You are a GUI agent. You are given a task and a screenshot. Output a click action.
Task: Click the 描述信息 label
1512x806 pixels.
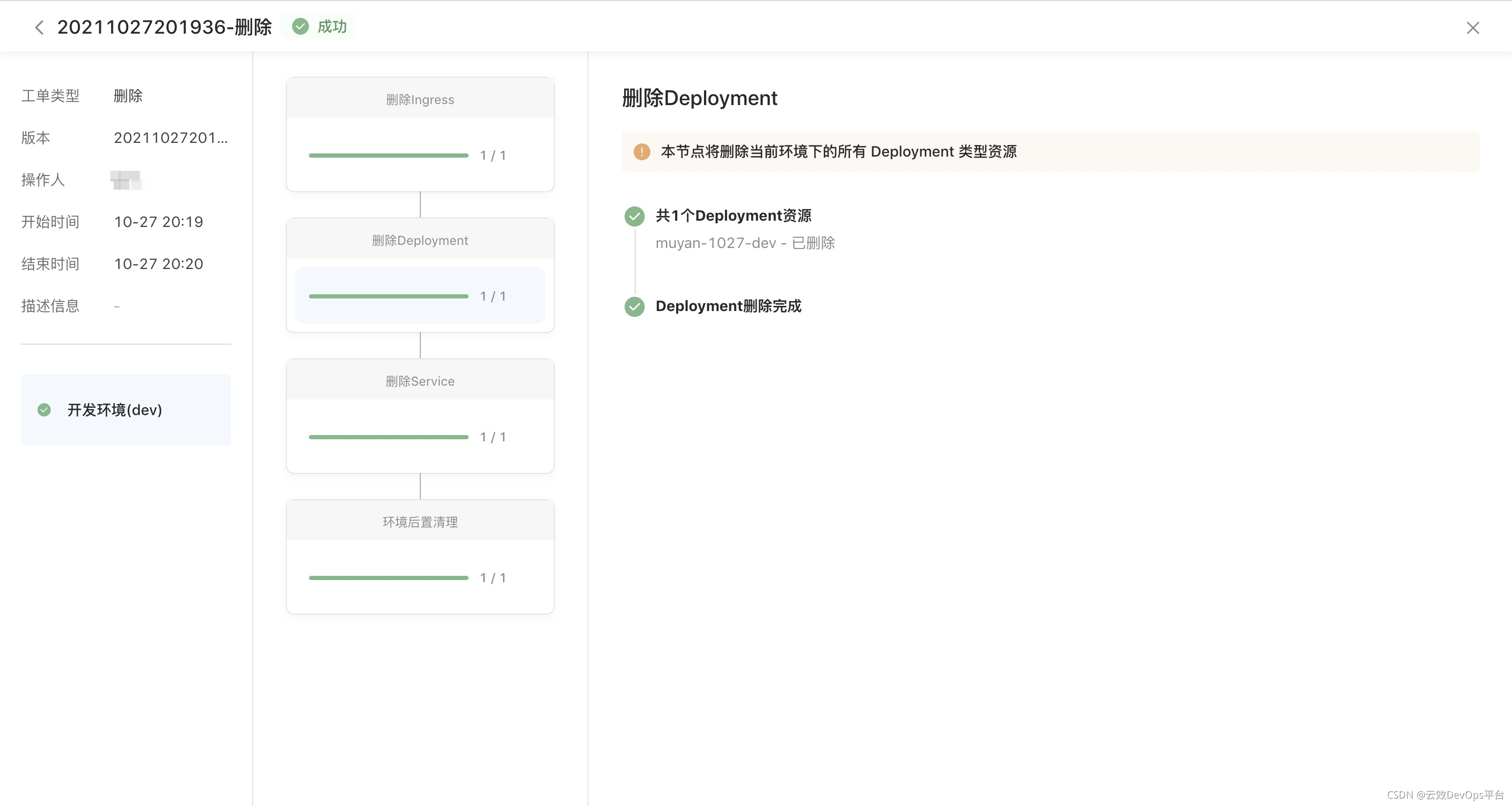click(x=50, y=306)
